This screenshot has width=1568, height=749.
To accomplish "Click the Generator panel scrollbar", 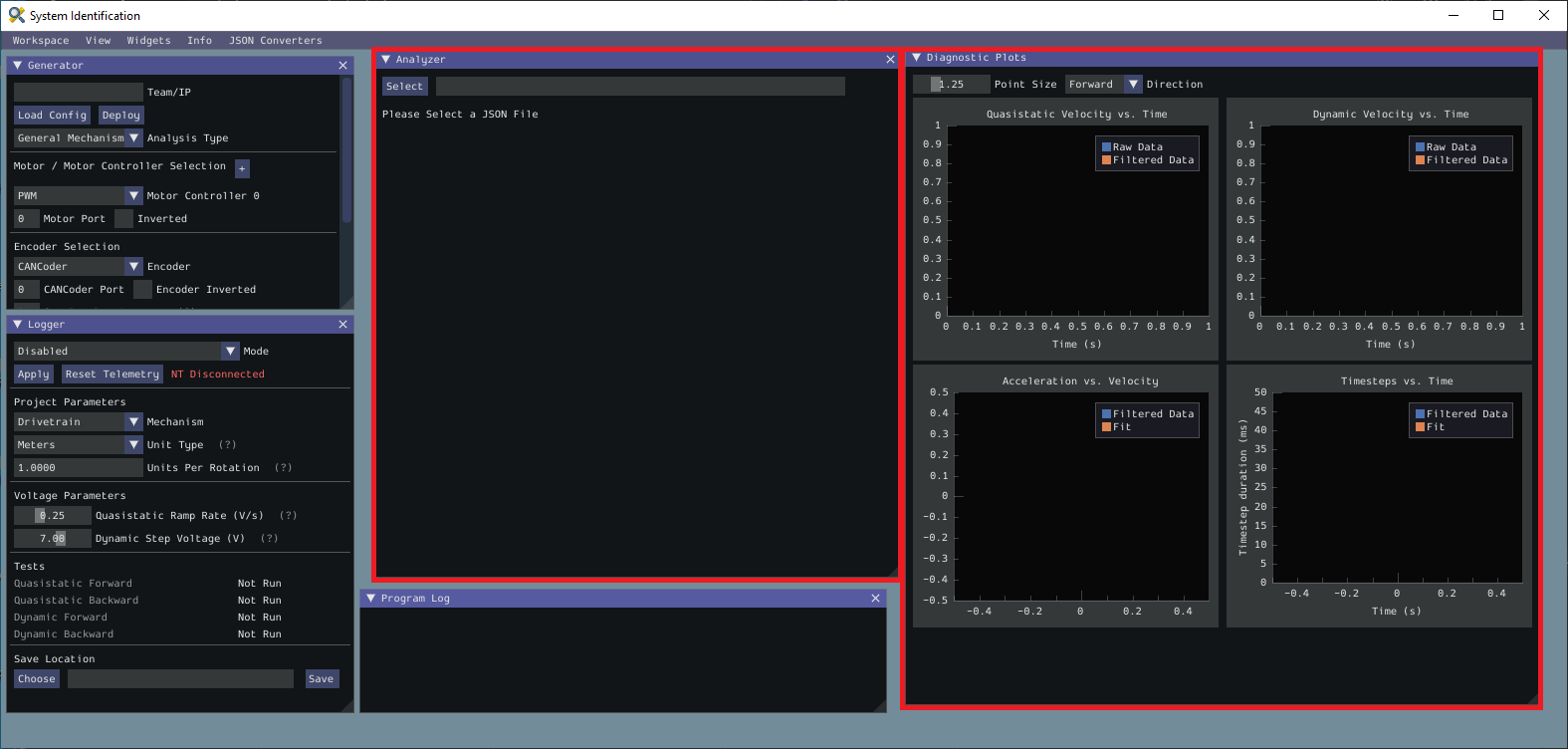I will coord(346,149).
